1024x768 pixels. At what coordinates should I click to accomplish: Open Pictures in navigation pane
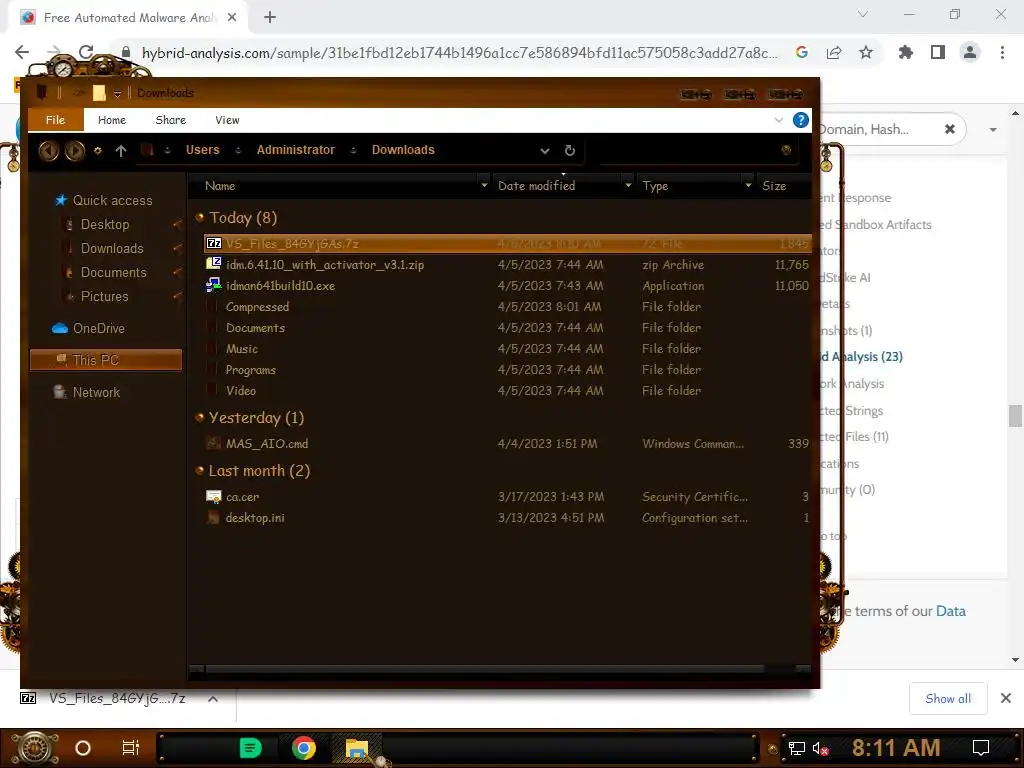[104, 296]
